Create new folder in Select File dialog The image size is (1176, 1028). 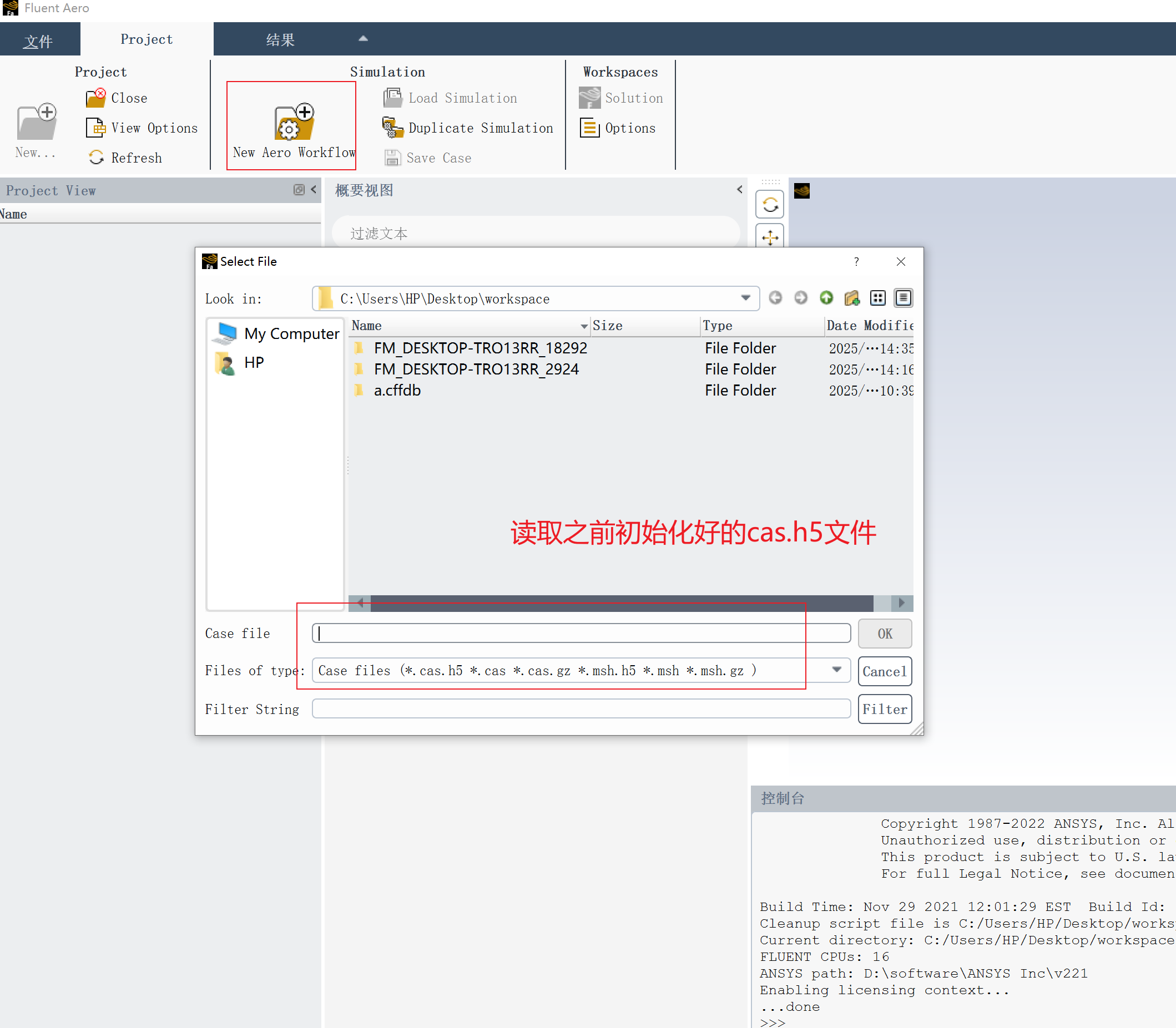[x=852, y=298]
